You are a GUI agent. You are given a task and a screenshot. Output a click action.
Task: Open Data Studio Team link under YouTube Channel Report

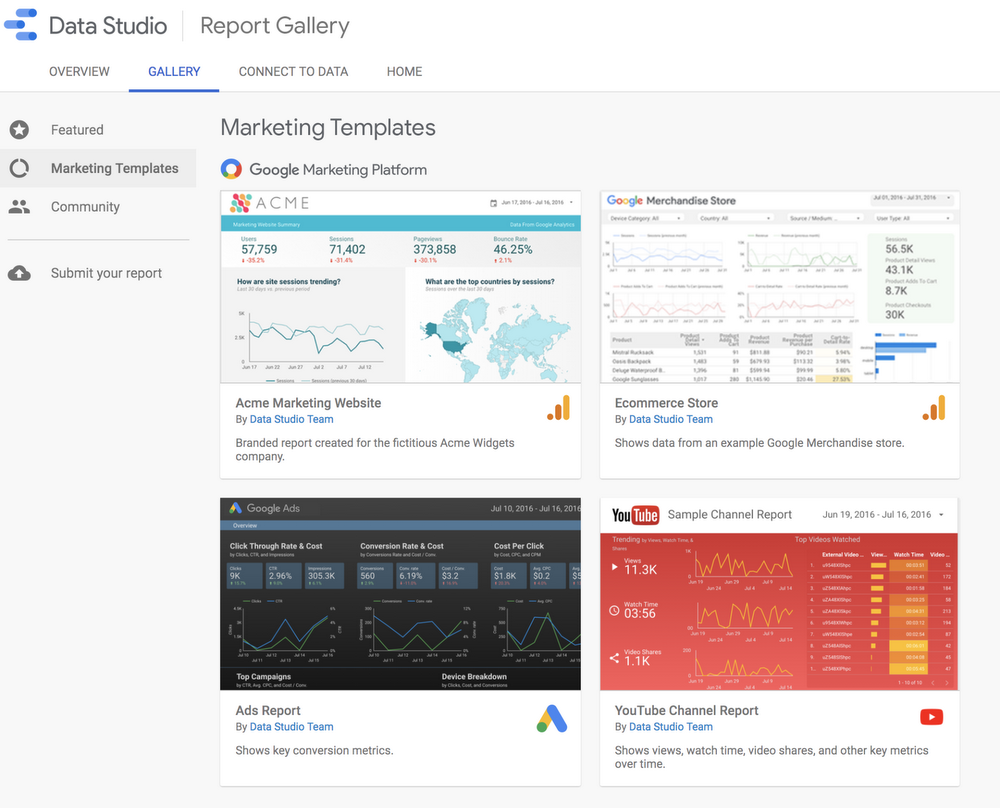coord(671,726)
